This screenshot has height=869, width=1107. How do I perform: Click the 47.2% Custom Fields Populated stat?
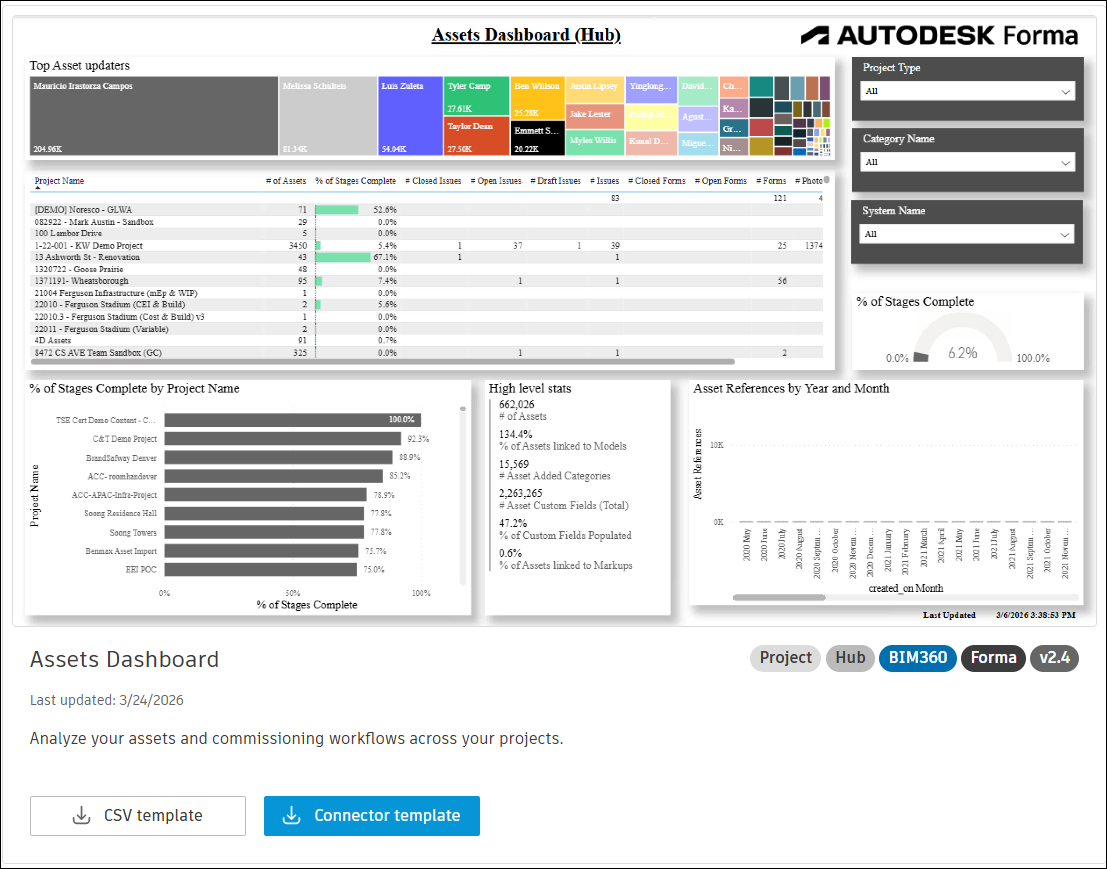coord(565,529)
